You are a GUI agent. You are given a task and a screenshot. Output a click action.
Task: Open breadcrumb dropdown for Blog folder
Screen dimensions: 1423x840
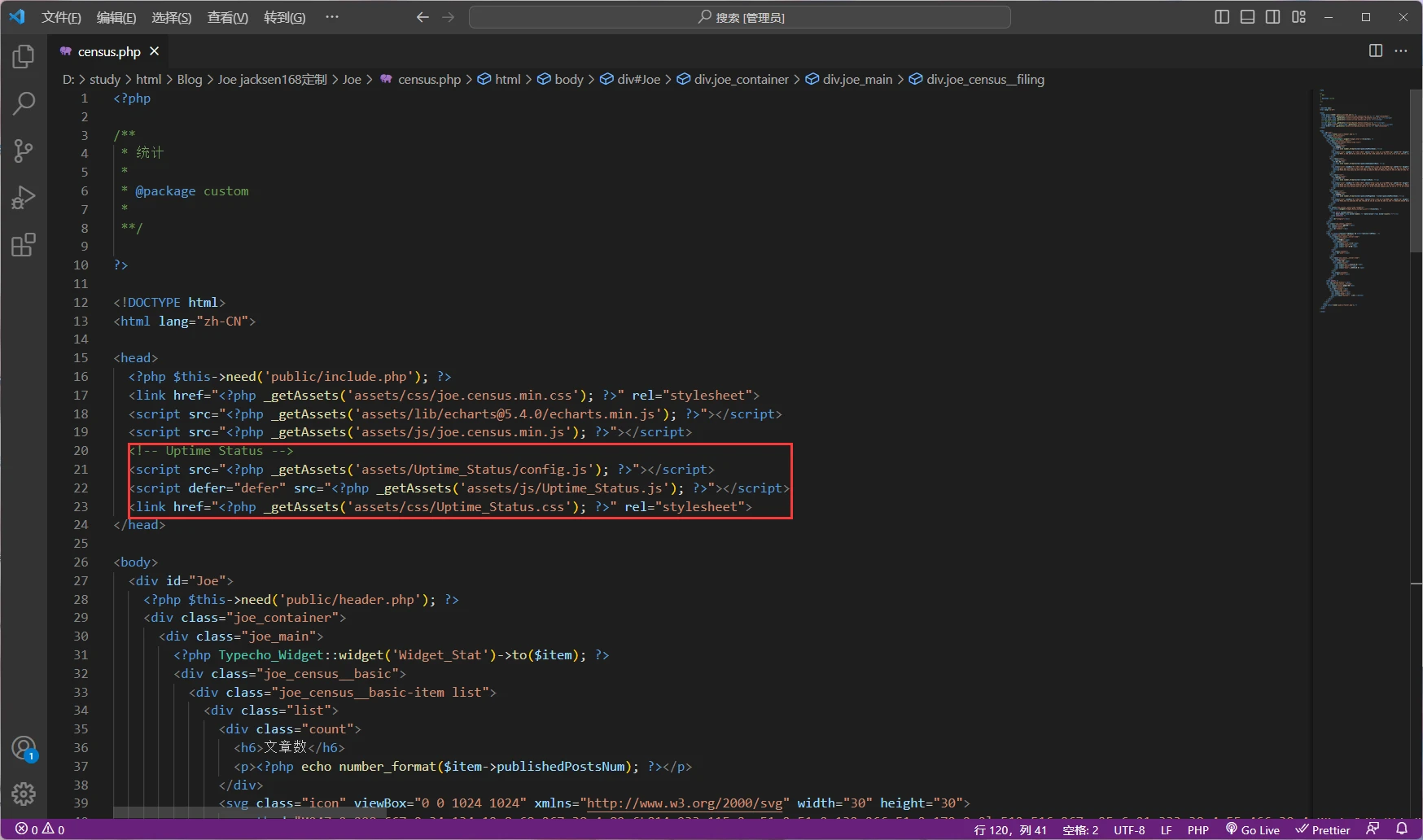(x=190, y=80)
